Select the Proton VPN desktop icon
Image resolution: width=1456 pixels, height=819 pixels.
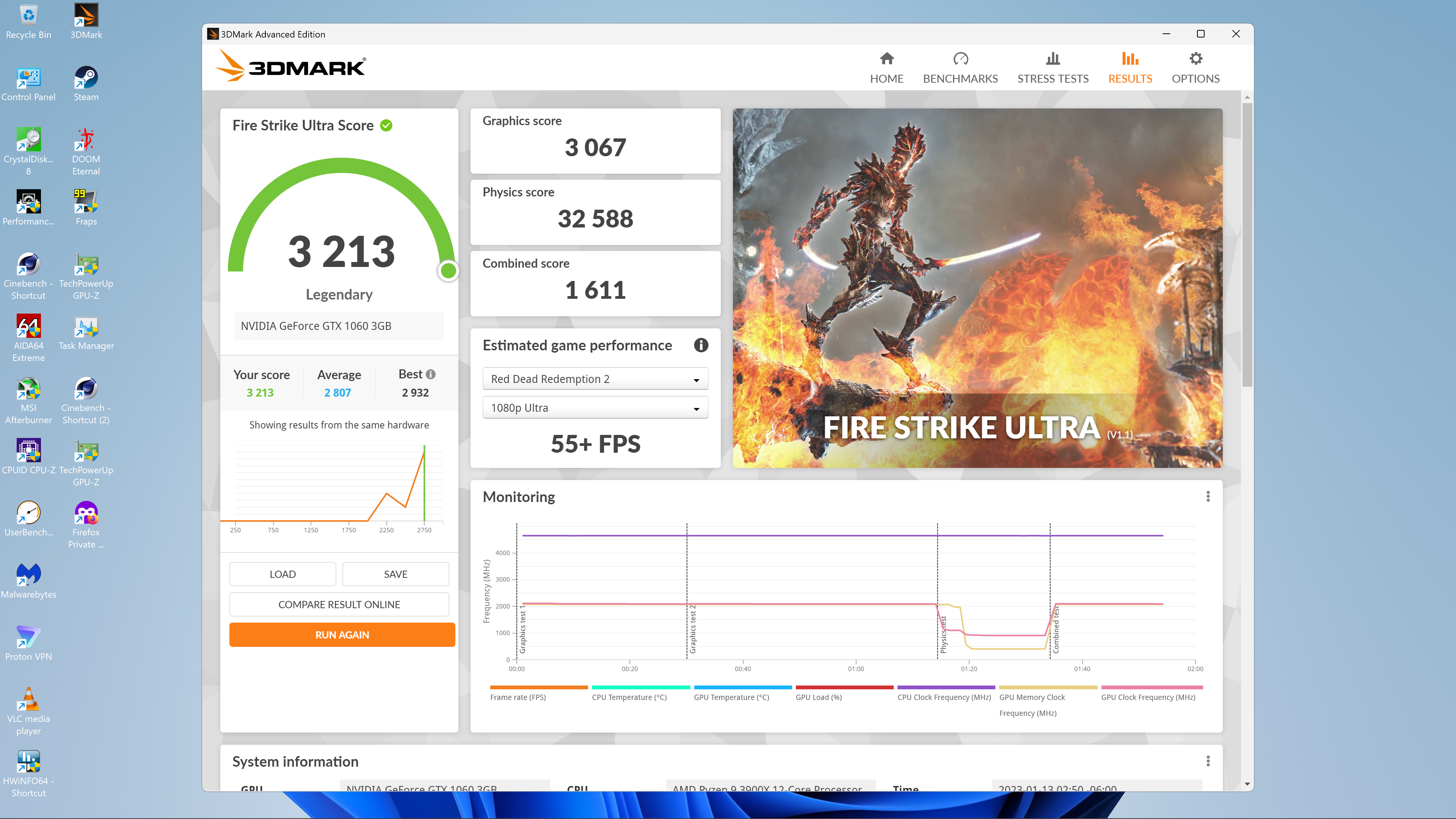(28, 643)
